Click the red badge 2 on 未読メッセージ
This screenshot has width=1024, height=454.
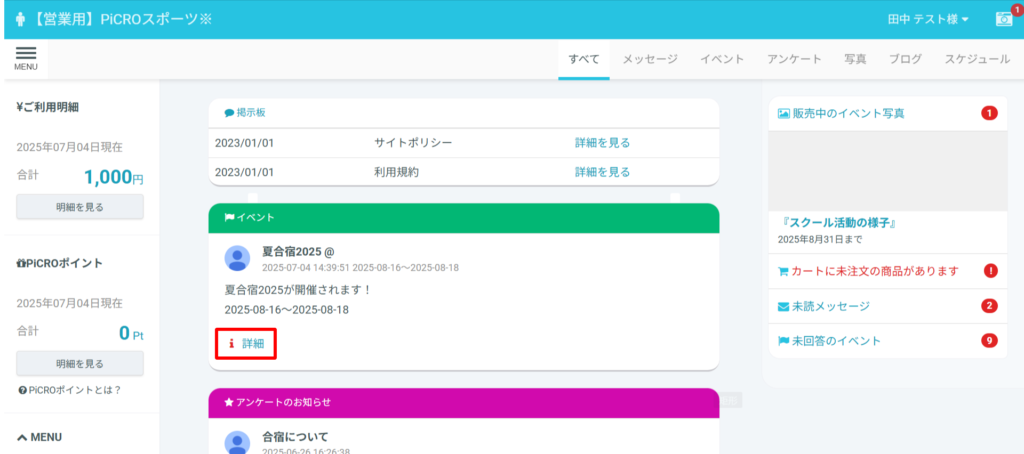tap(990, 306)
